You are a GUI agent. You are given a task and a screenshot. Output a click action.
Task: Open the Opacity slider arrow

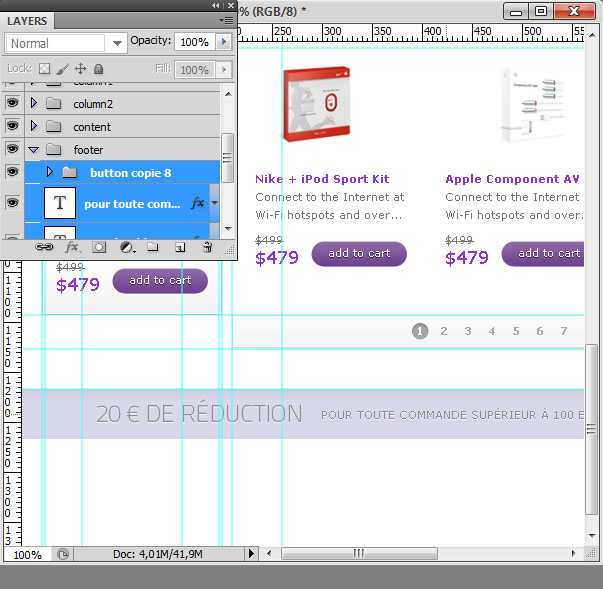click(x=224, y=42)
